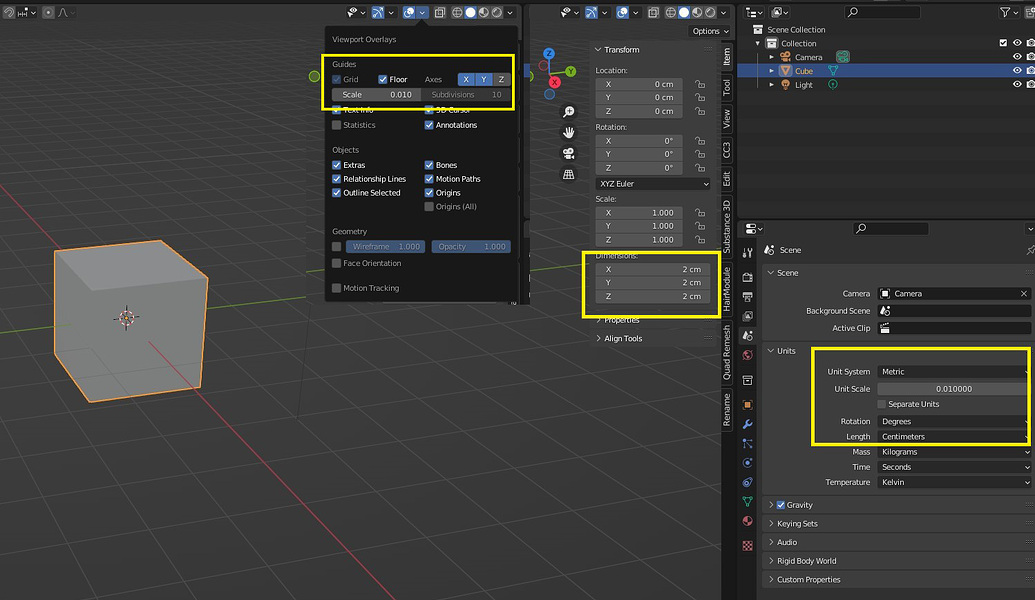Open the Temperature Kelvin dropdown
The width and height of the screenshot is (1035, 600).
click(953, 483)
